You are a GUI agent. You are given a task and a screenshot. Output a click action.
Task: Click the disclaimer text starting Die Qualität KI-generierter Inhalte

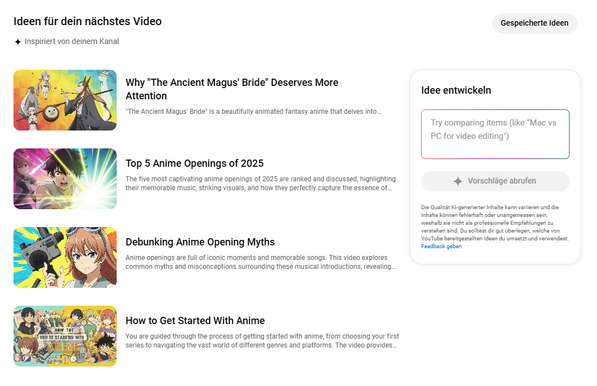pyautogui.click(x=495, y=223)
